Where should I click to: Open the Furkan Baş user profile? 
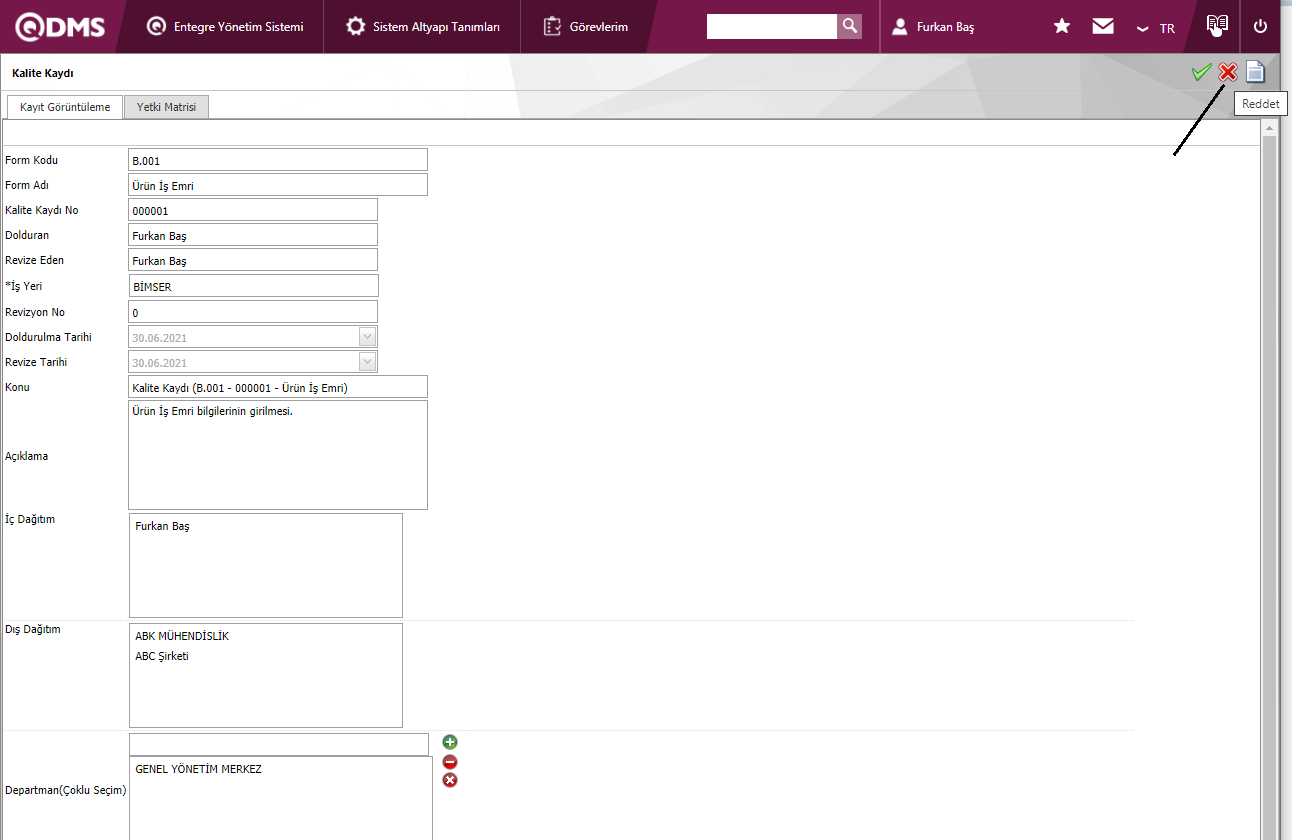(x=933, y=27)
